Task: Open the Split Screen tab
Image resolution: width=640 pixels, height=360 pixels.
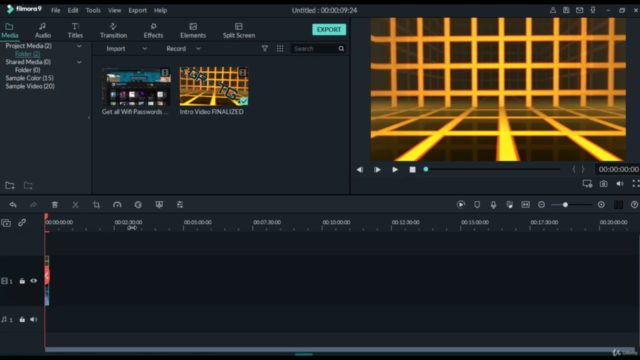Action: 239,31
